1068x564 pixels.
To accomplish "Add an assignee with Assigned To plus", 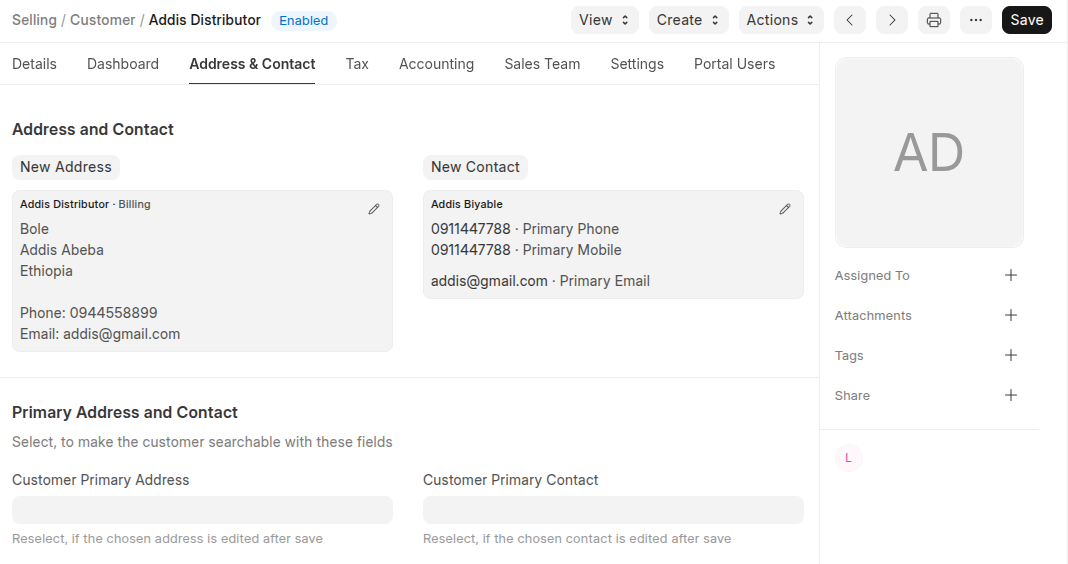I will pyautogui.click(x=1010, y=275).
